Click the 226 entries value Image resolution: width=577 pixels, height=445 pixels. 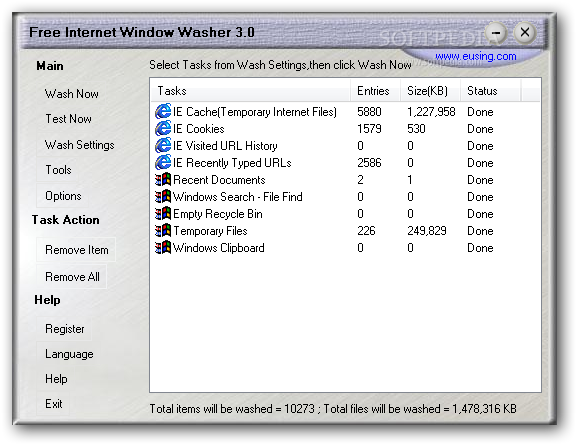coord(366,230)
